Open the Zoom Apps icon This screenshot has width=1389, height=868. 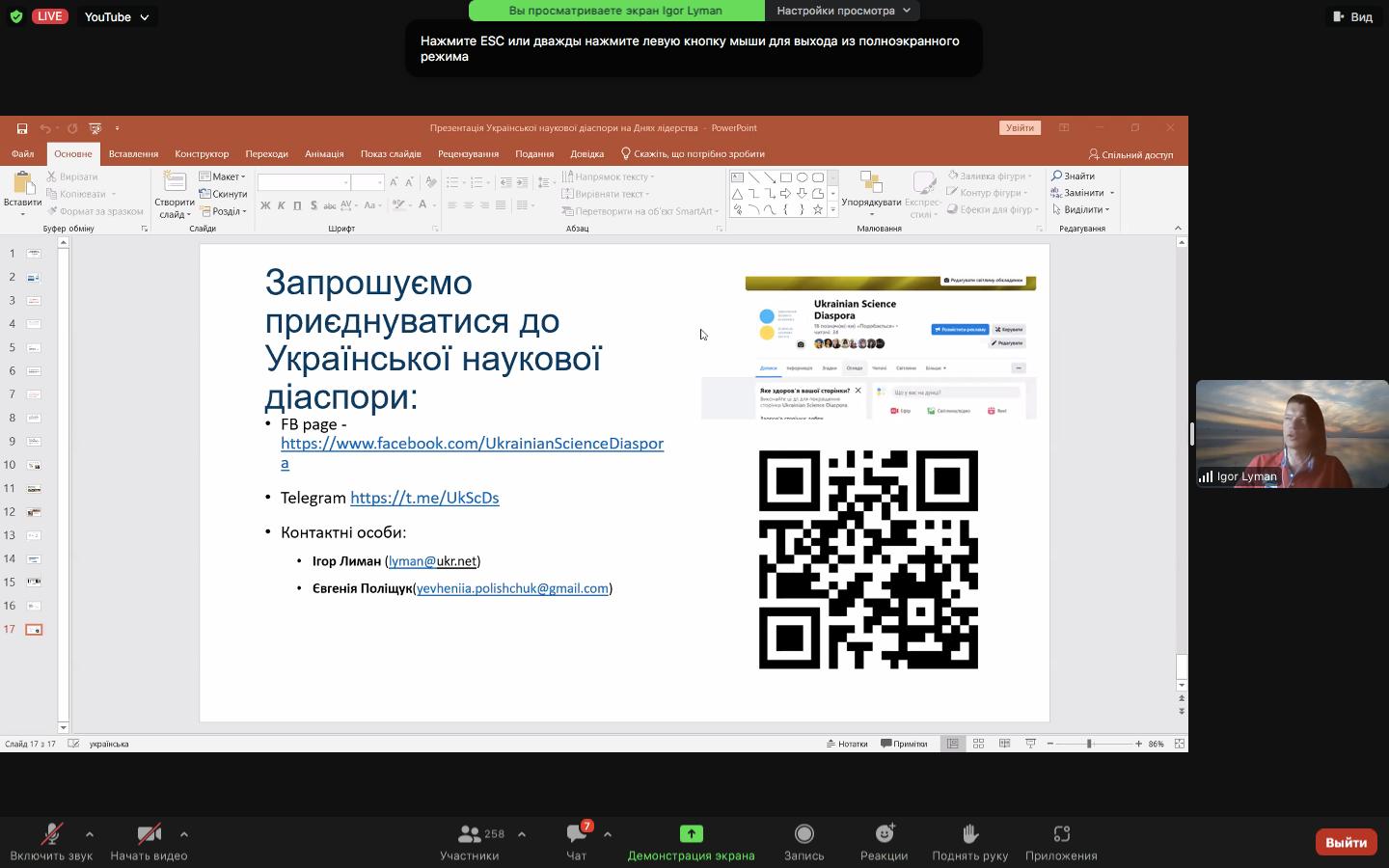(1061, 834)
